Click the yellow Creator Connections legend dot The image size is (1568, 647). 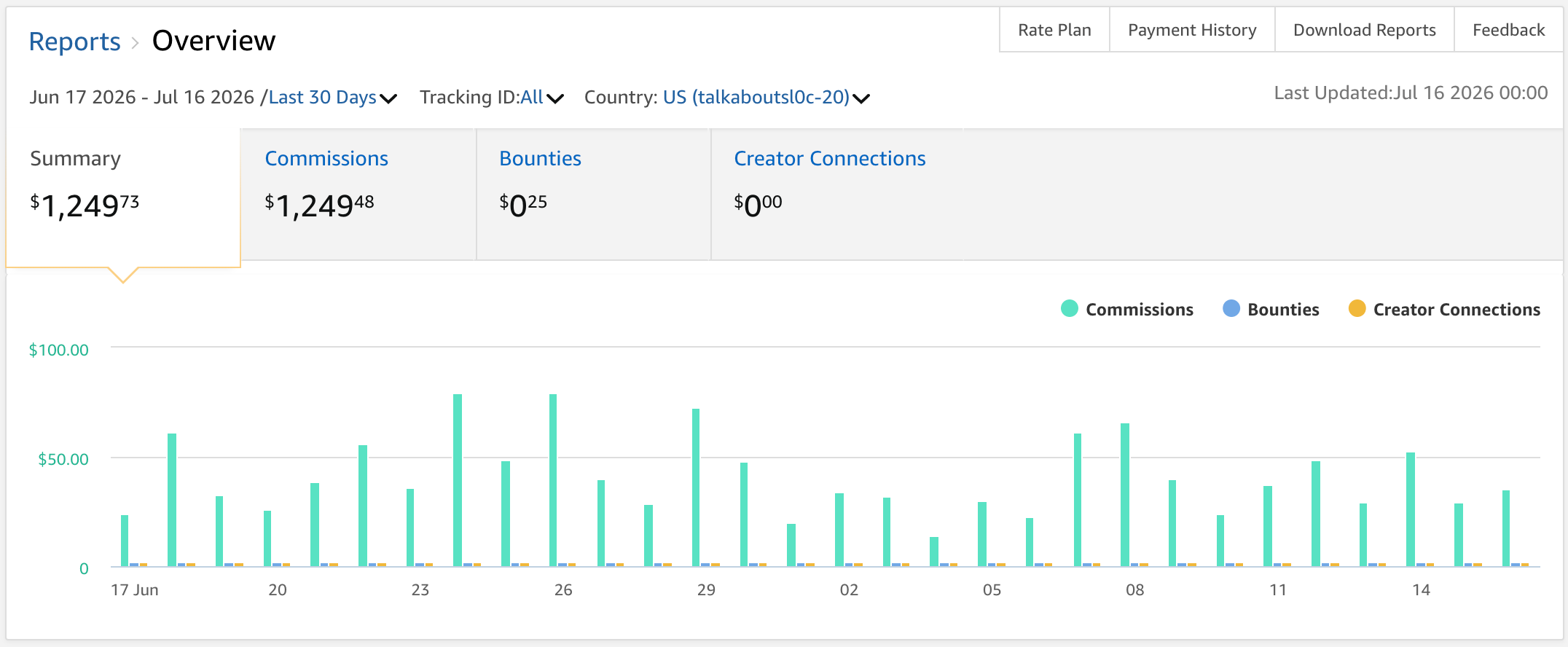(1357, 308)
